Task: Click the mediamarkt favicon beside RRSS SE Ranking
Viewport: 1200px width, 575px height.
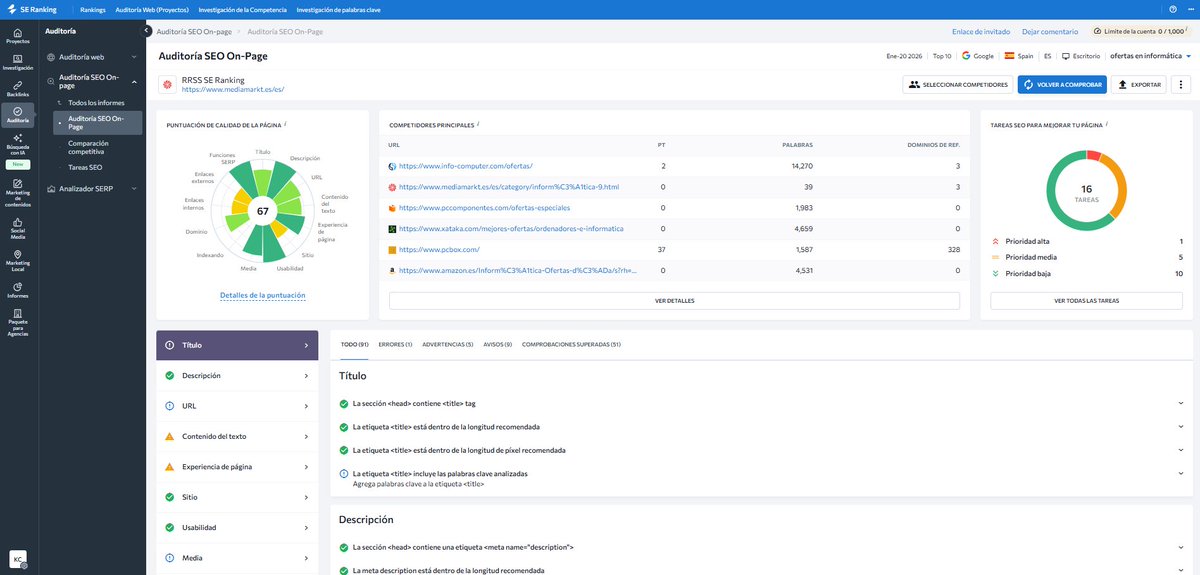Action: (x=166, y=85)
